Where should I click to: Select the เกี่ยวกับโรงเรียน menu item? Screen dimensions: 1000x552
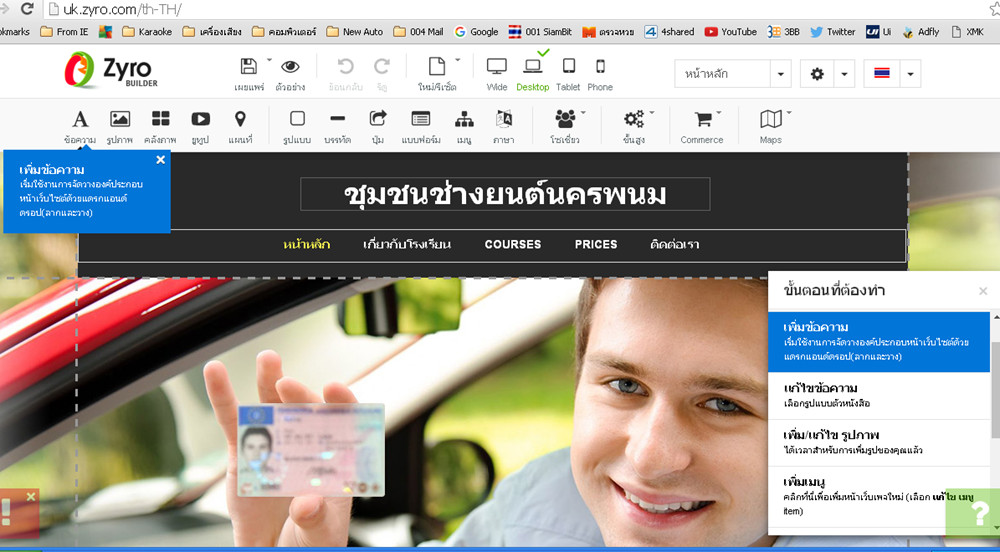pyautogui.click(x=407, y=244)
